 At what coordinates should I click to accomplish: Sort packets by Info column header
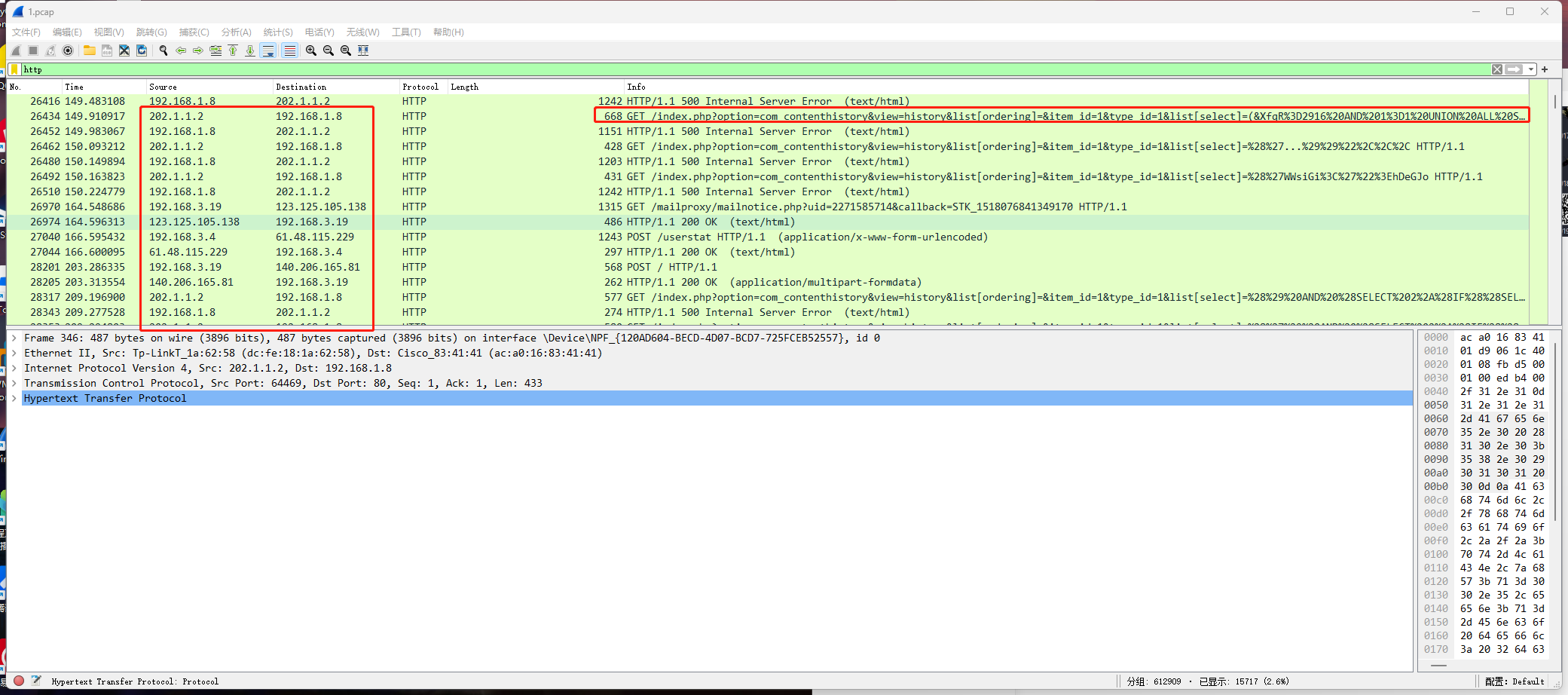1076,87
